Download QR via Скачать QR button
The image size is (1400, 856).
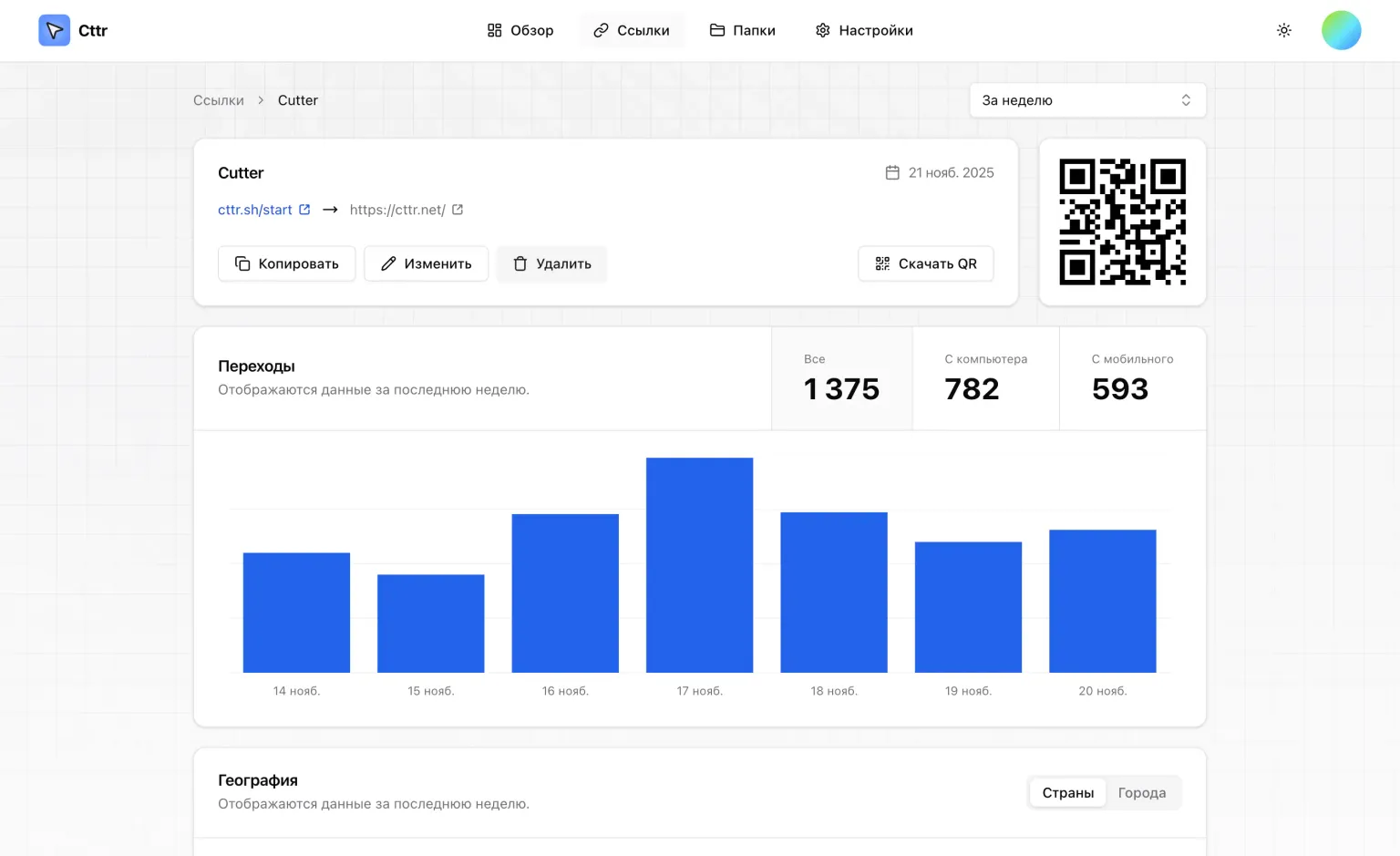click(x=925, y=263)
